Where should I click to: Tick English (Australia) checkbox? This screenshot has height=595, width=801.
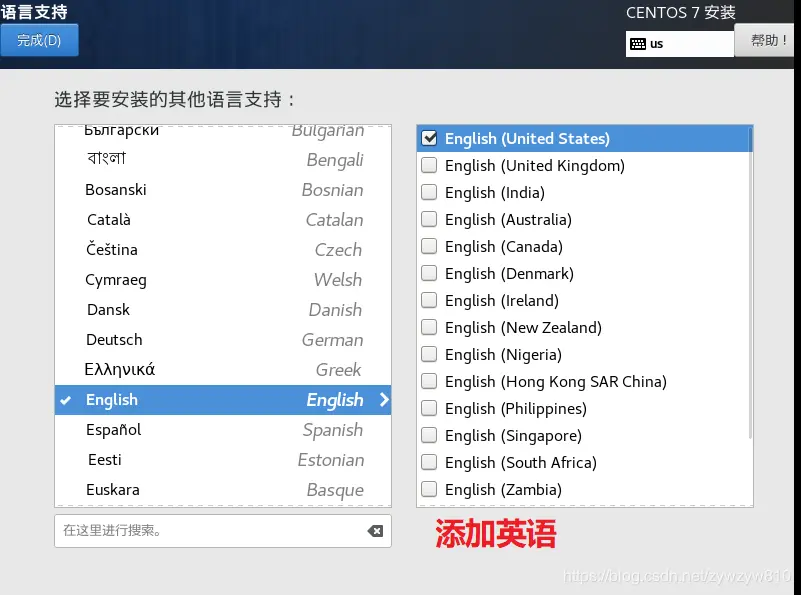point(429,219)
